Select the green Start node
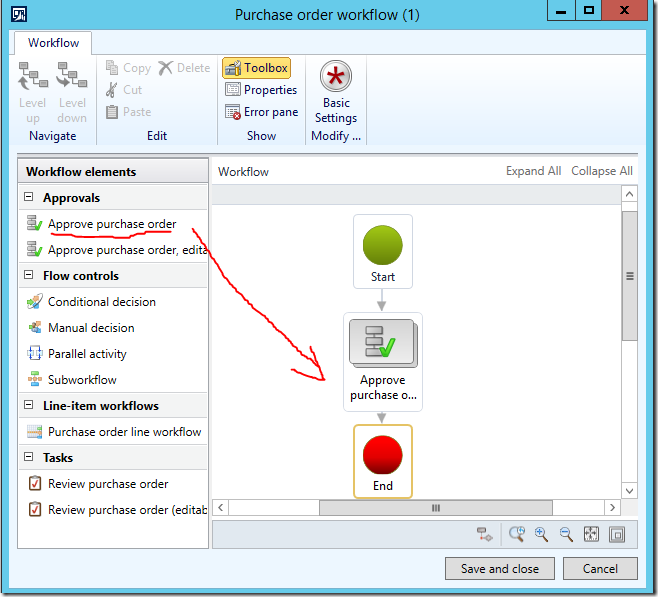Image resolution: width=658 pixels, height=597 pixels. tap(383, 251)
